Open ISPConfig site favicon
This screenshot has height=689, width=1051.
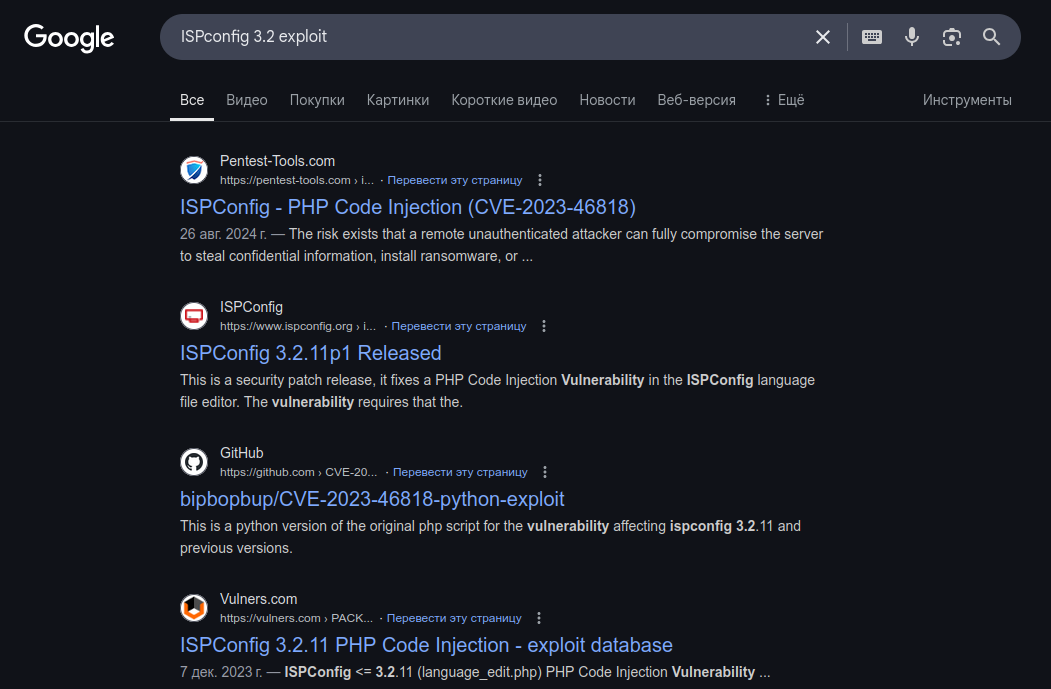coord(194,316)
